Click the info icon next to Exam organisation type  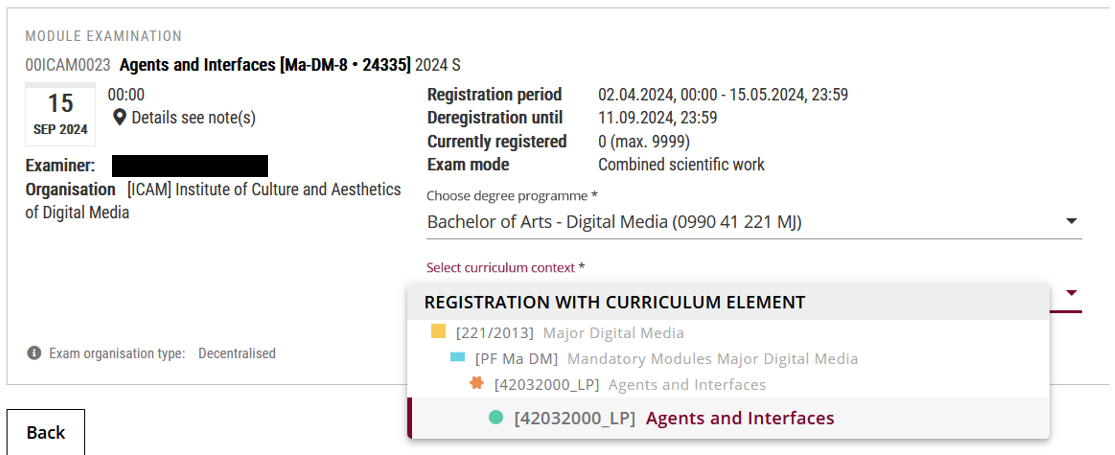click(33, 353)
